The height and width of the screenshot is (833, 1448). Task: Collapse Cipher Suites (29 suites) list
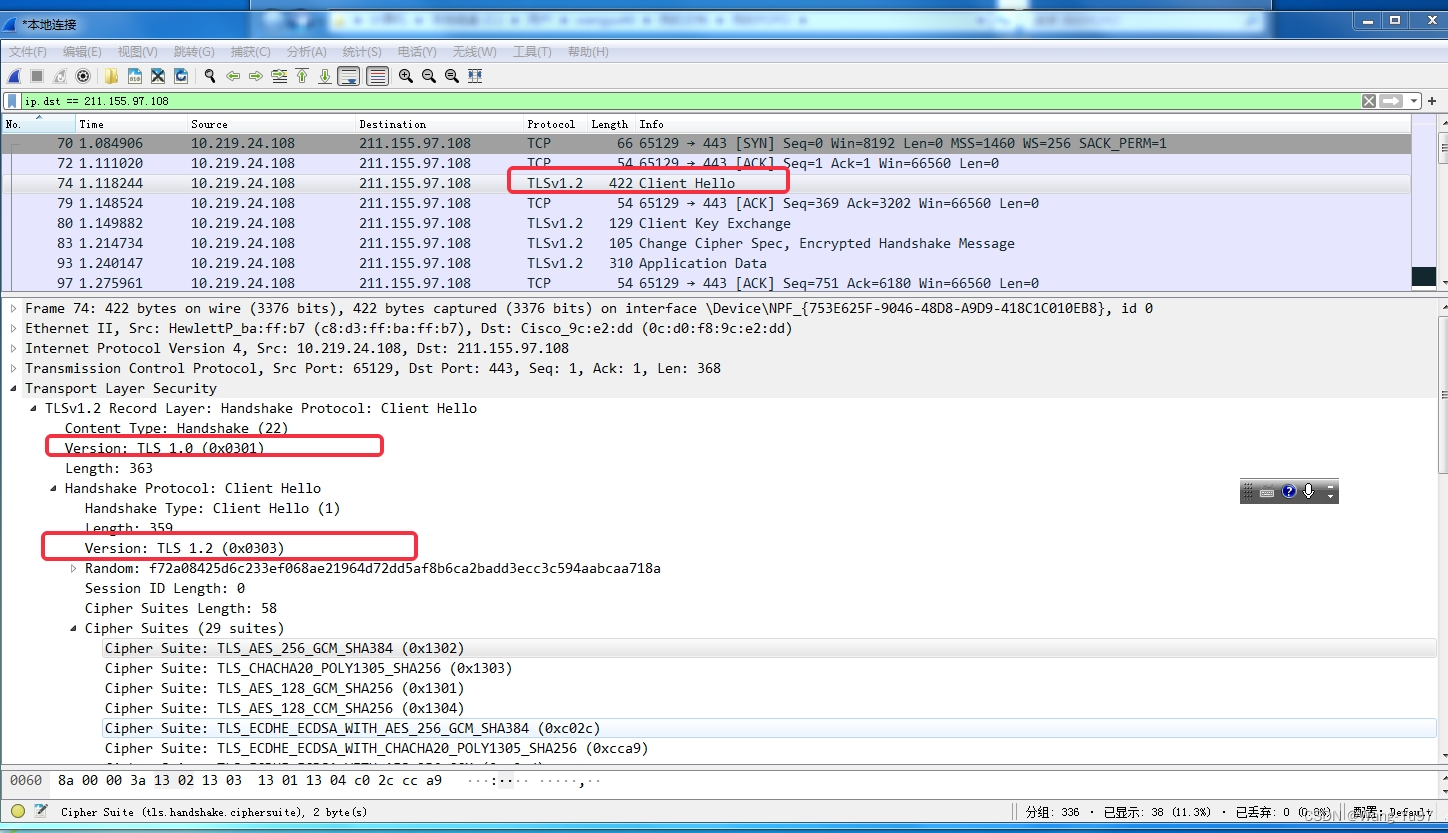pyautogui.click(x=74, y=628)
